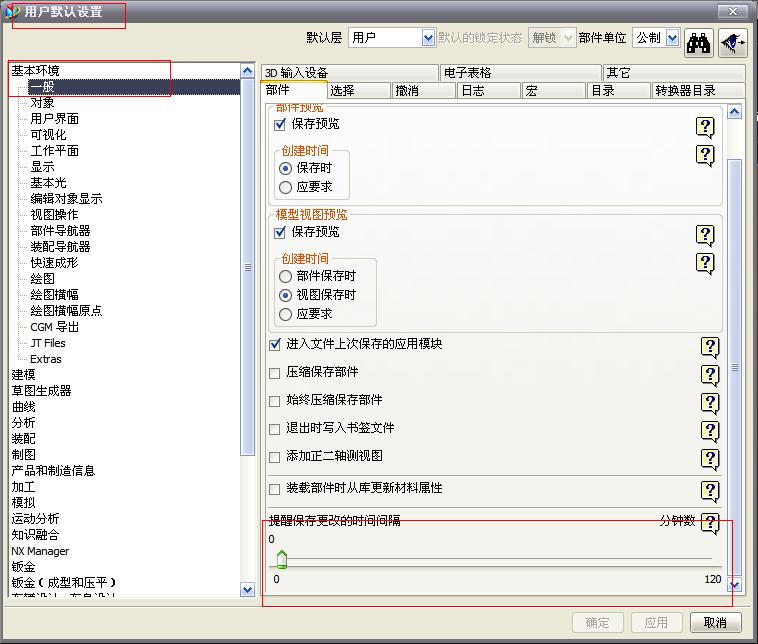Screen dimensions: 758x644
Task: Click scroll up arrow of settings panel
Action: point(735,112)
